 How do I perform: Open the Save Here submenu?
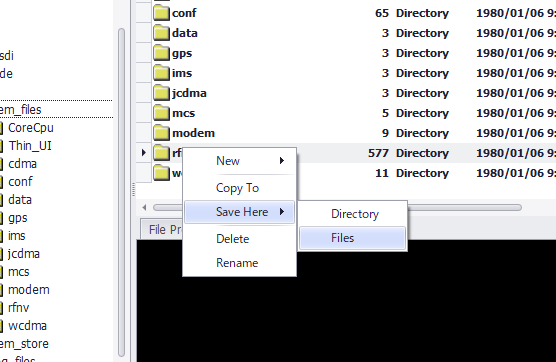[x=239, y=212]
